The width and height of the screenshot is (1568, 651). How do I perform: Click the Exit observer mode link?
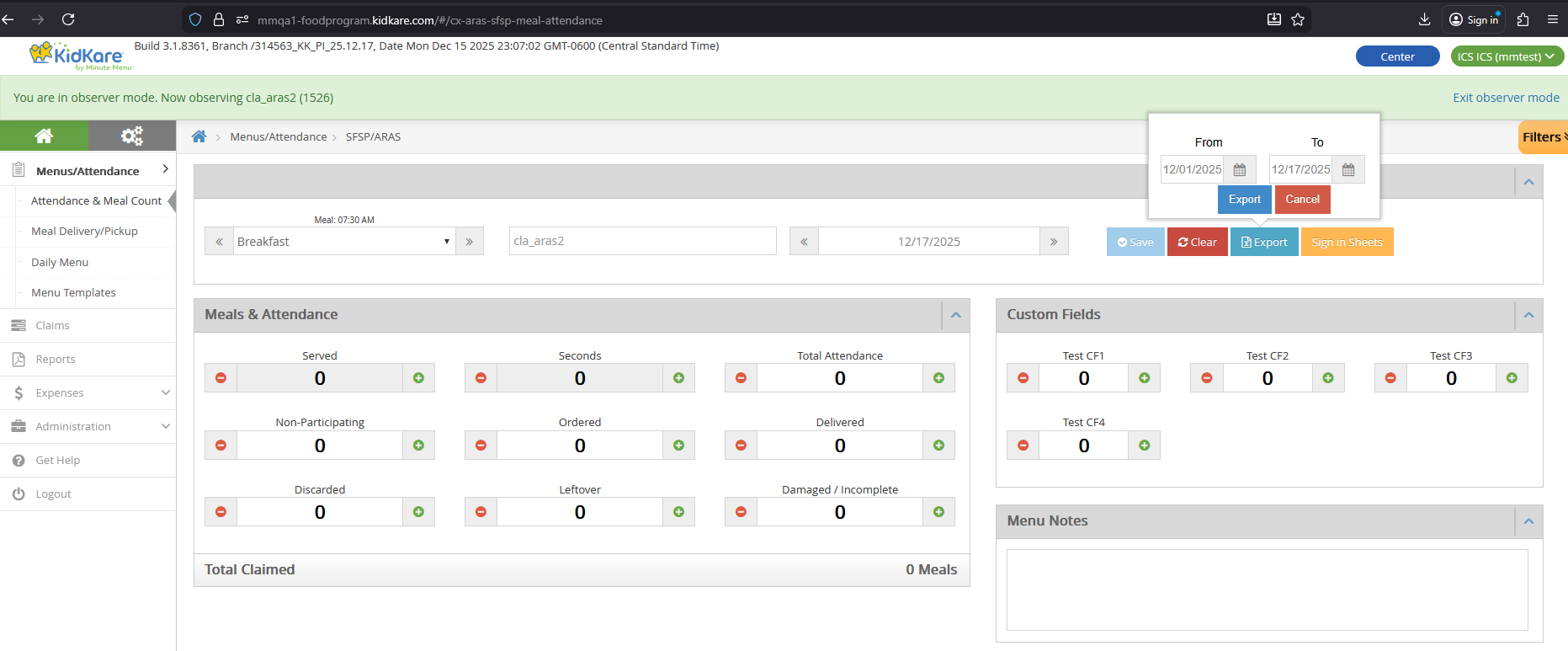pos(1505,98)
